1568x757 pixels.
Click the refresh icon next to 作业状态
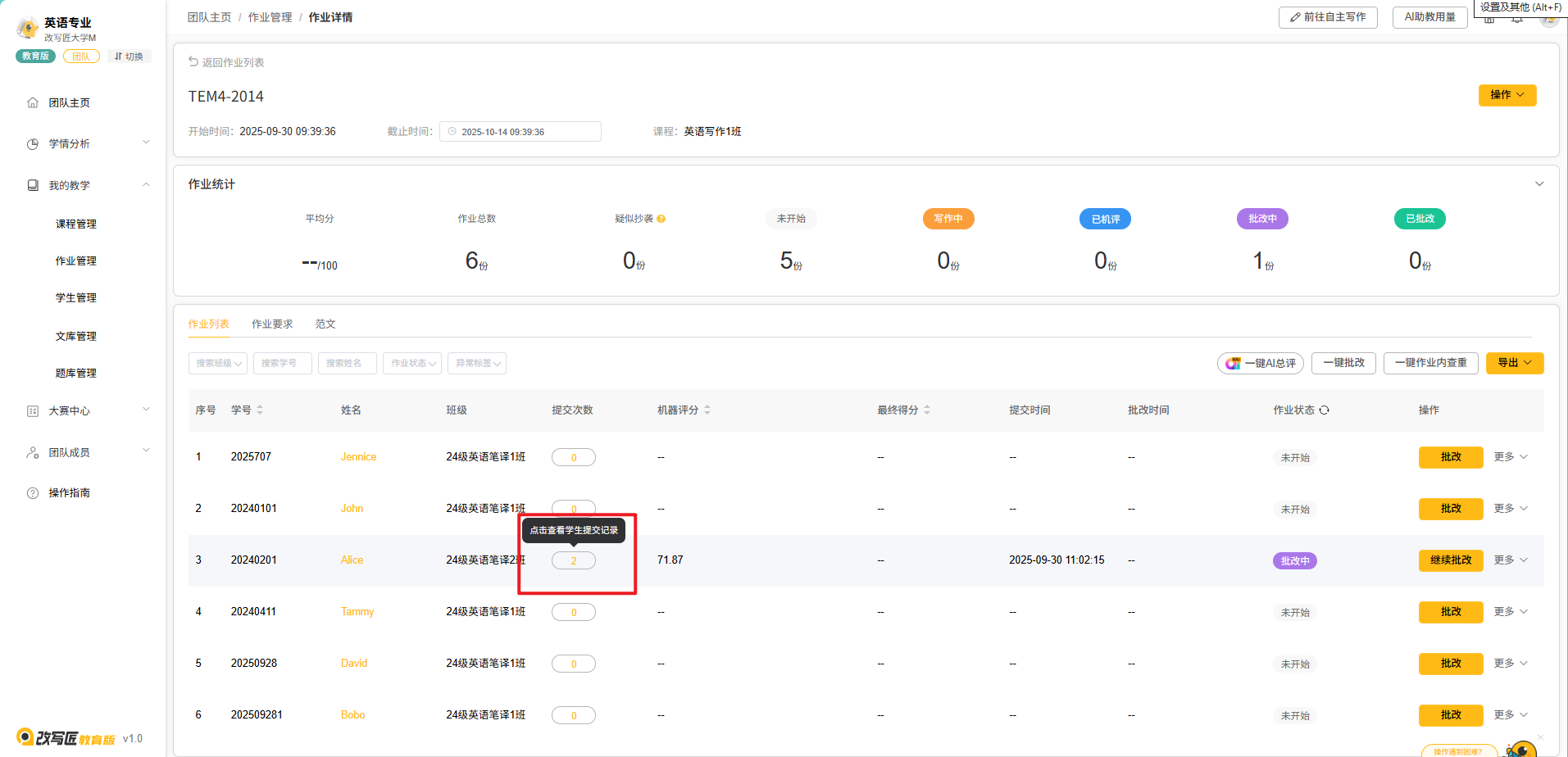1324,410
